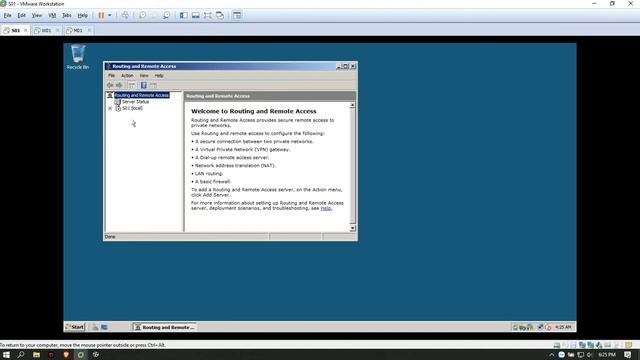Image resolution: width=640 pixels, height=360 pixels.
Task: Pause the virtual machine in VMware toolbar
Action: click(101, 15)
